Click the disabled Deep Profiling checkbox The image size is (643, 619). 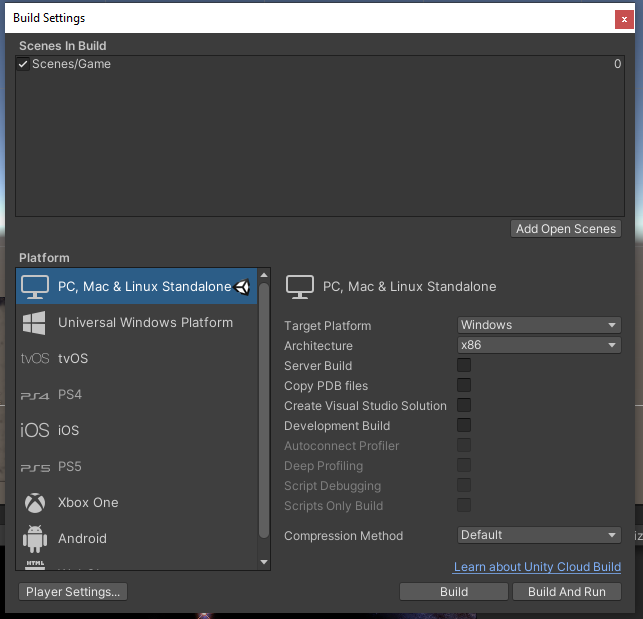point(464,465)
